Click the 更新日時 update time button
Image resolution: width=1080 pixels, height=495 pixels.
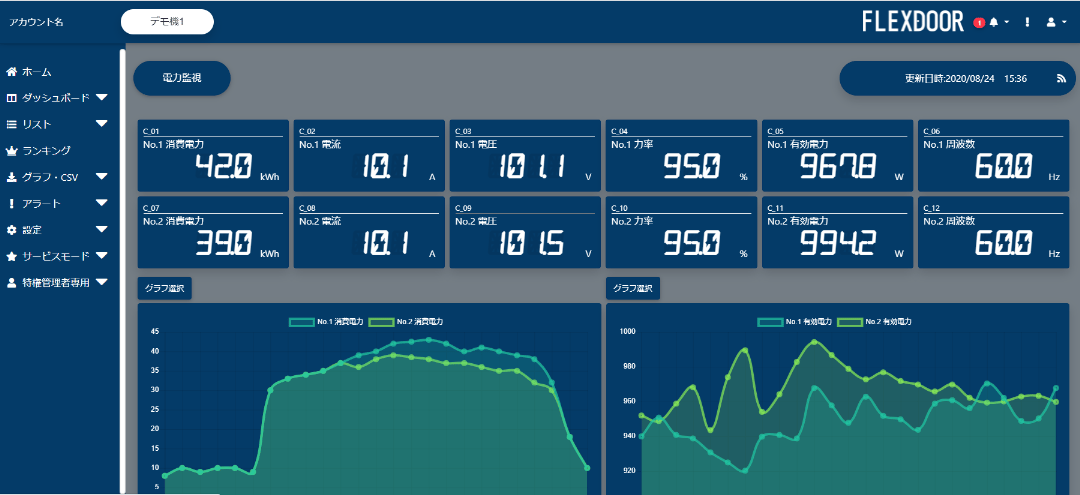pos(957,78)
